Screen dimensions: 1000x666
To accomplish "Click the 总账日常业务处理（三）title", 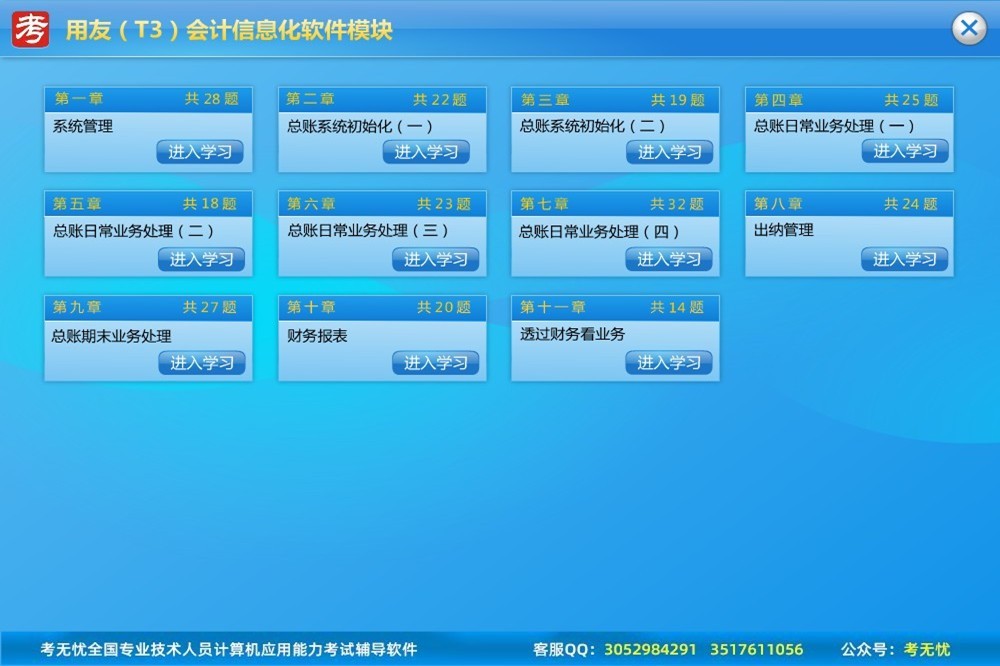I will pyautogui.click(x=368, y=230).
